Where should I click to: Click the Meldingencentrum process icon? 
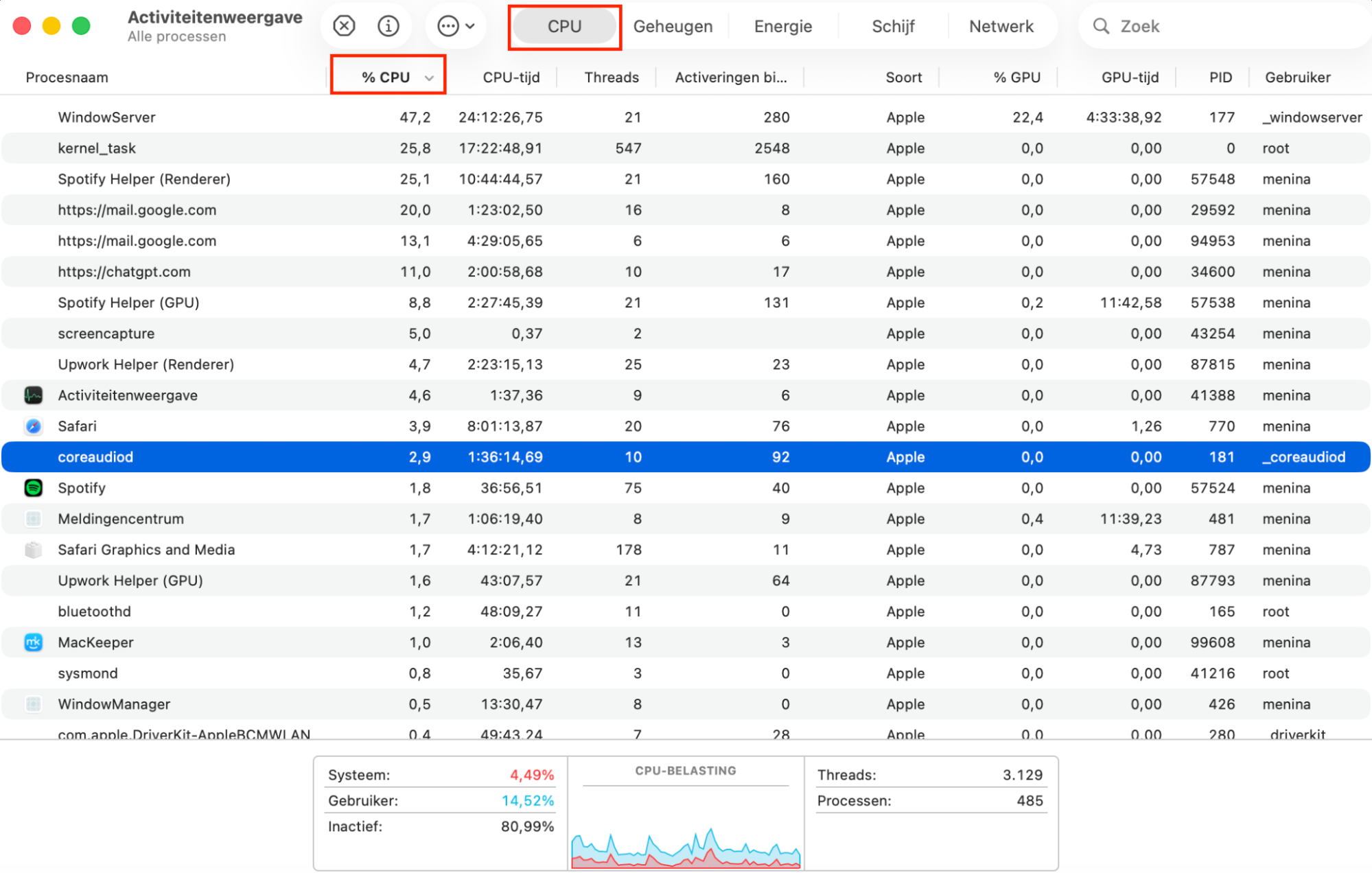tap(32, 519)
